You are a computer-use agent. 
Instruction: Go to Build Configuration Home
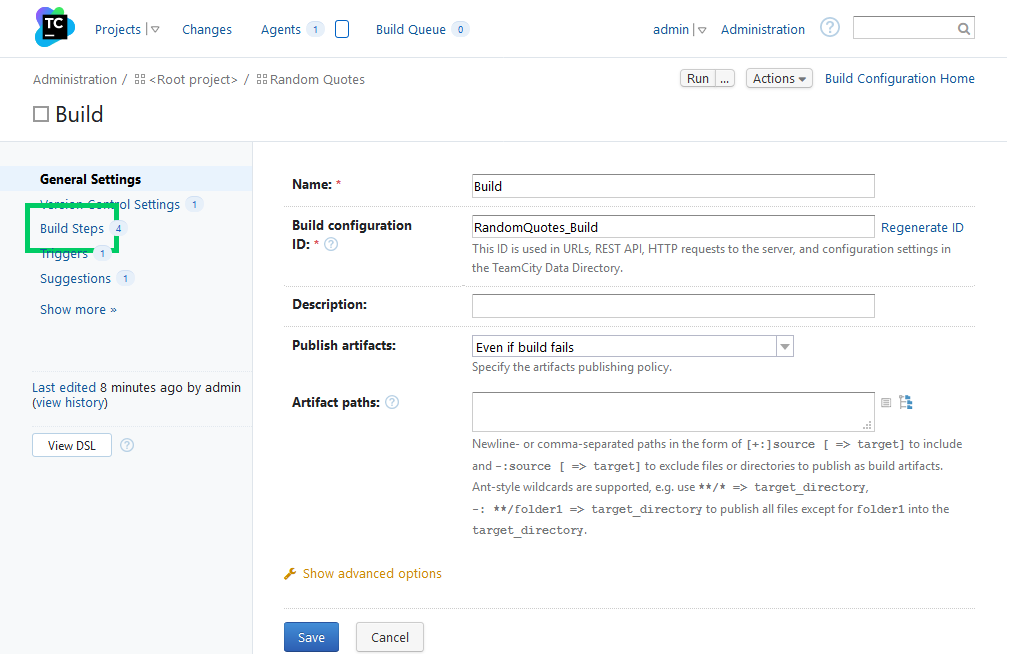pyautogui.click(x=899, y=78)
